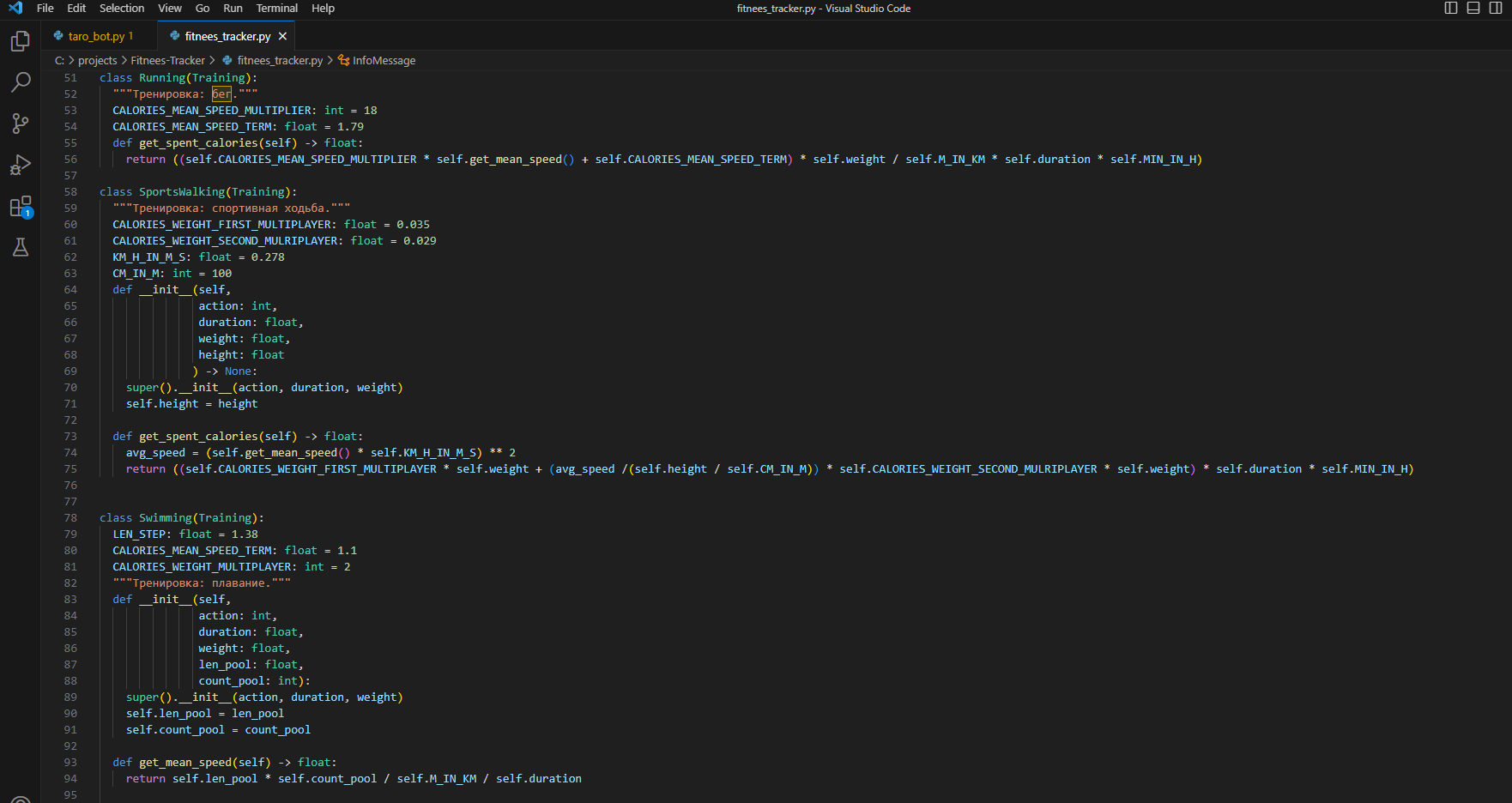
Task: Open the projects breadcrumb dropdown
Action: pyautogui.click(x=97, y=60)
